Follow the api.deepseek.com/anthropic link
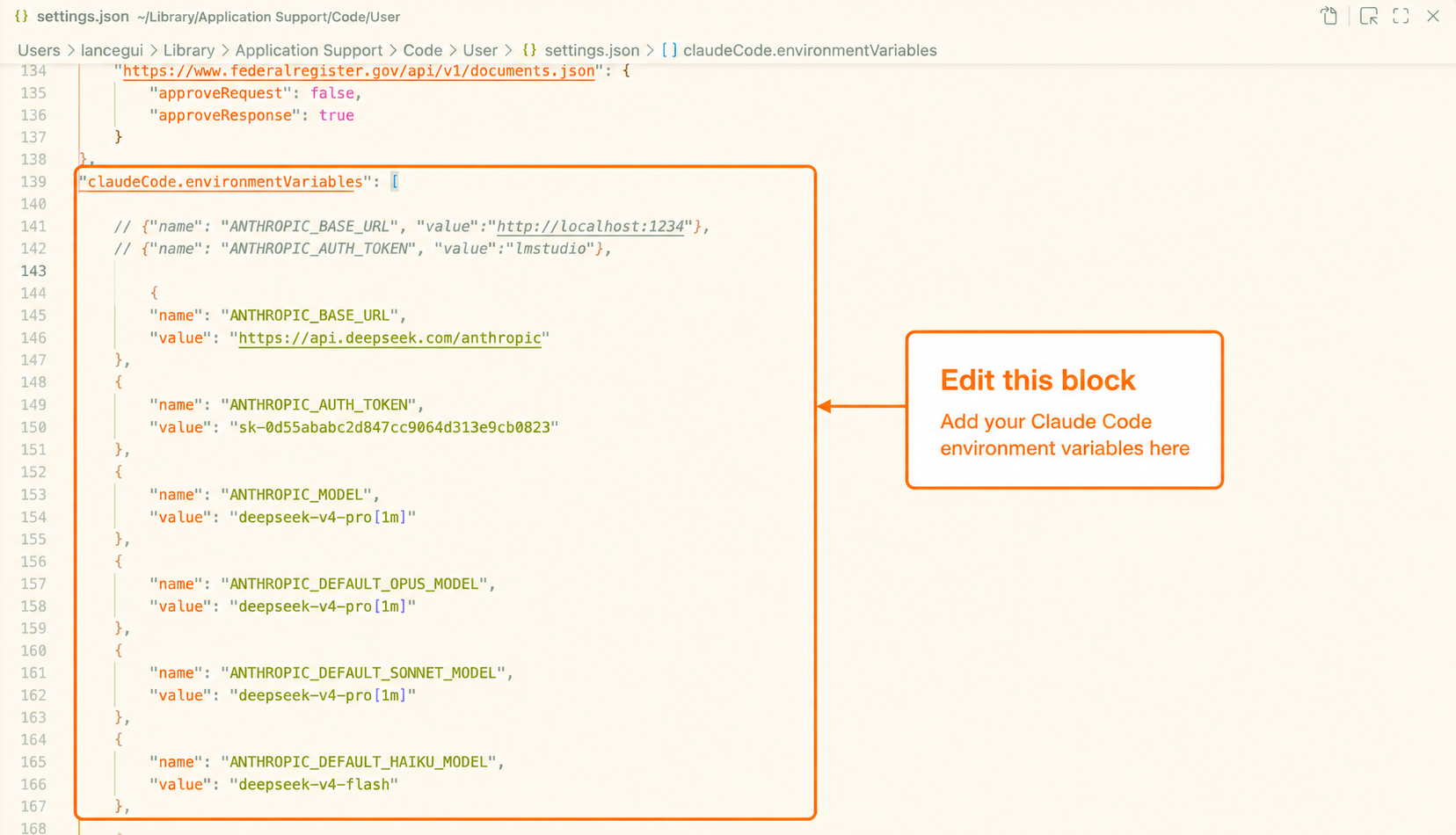Screen dimensions: 1456x835 click(389, 338)
